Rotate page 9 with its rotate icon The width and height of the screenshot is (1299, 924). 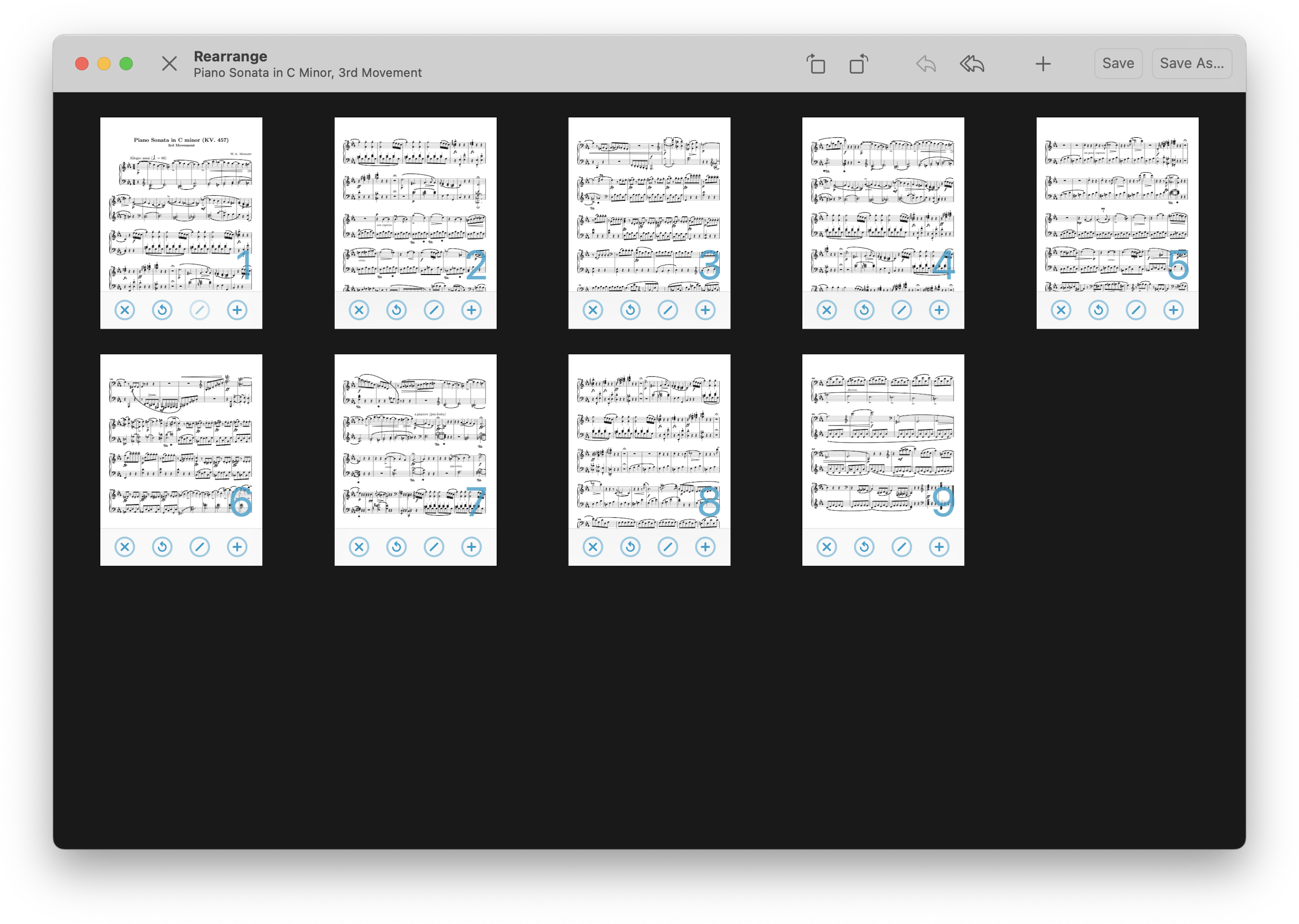pyautogui.click(x=864, y=547)
